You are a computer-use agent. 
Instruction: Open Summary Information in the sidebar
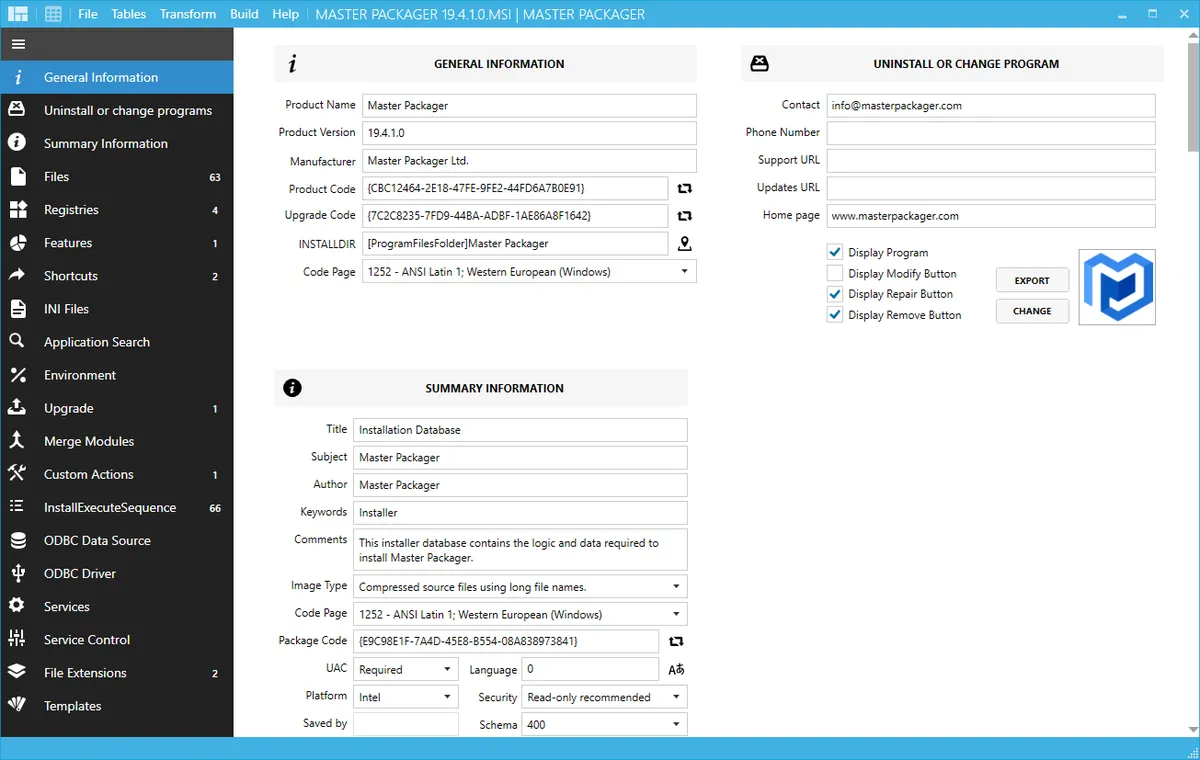pyautogui.click(x=117, y=143)
